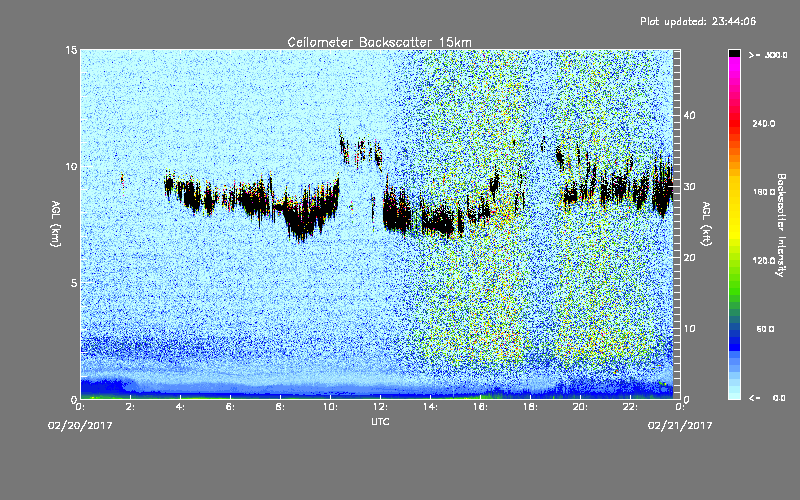
Task: Click the 30 kft tick label
Action: point(689,186)
